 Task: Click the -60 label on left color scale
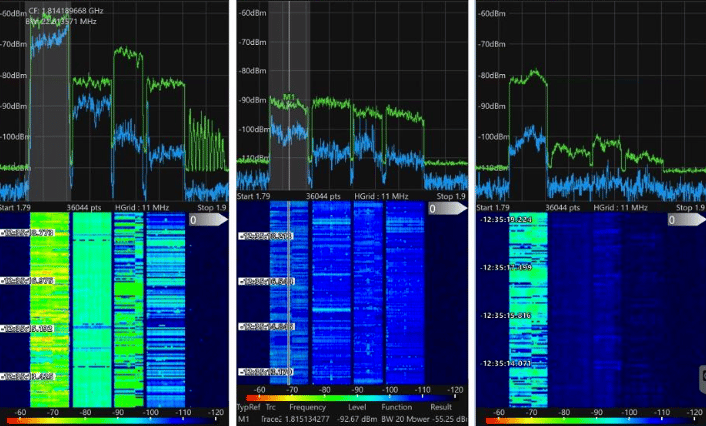[20, 412]
